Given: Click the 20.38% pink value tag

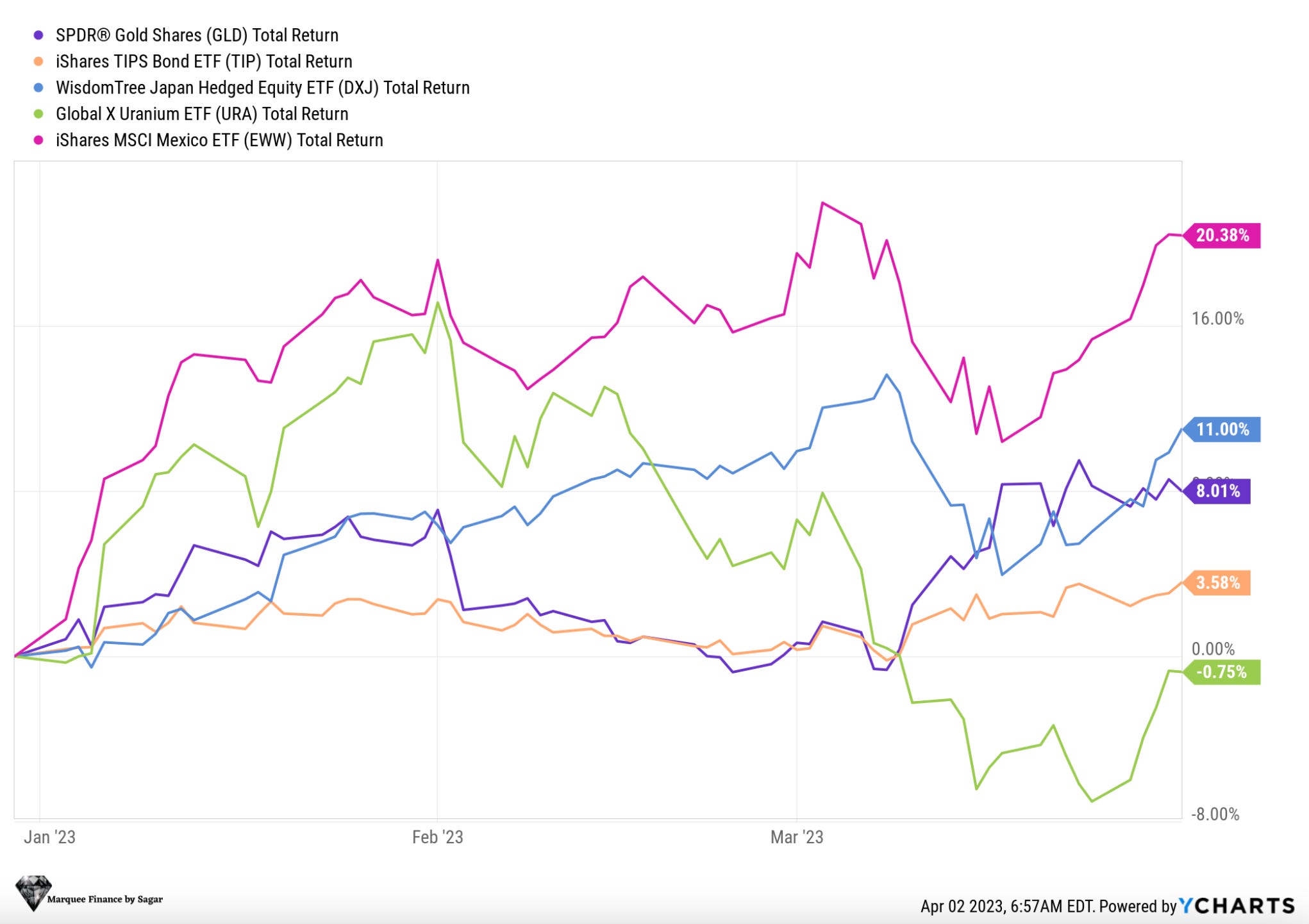Looking at the screenshot, I should click(1222, 235).
